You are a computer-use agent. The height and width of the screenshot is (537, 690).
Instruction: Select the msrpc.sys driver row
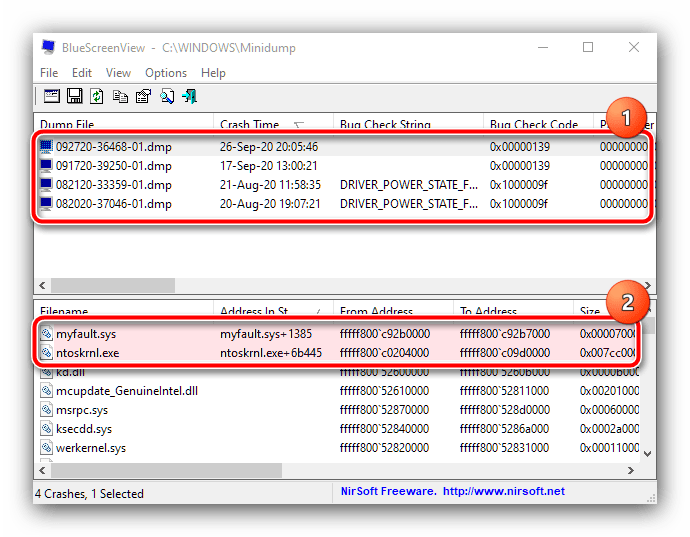(339, 410)
